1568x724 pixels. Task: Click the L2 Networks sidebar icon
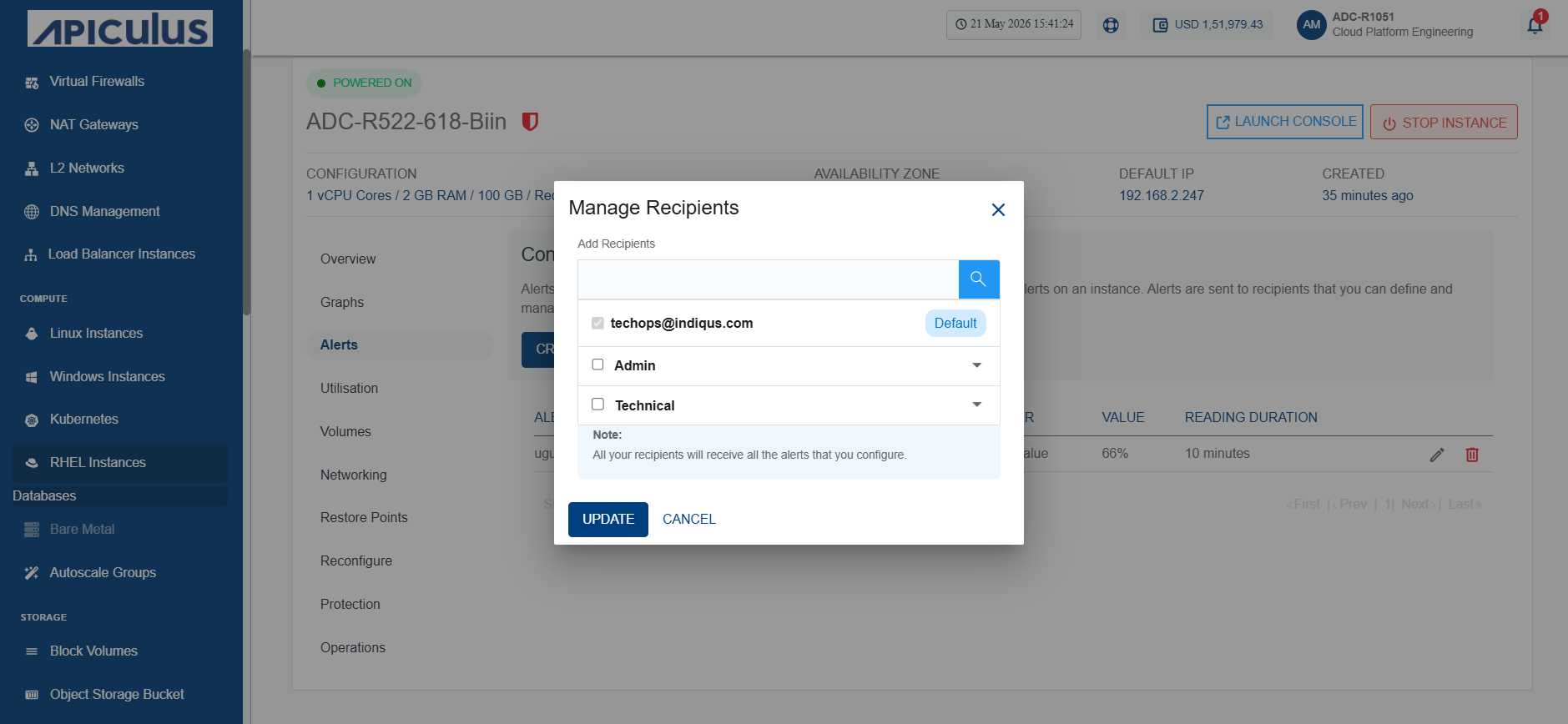(x=32, y=168)
